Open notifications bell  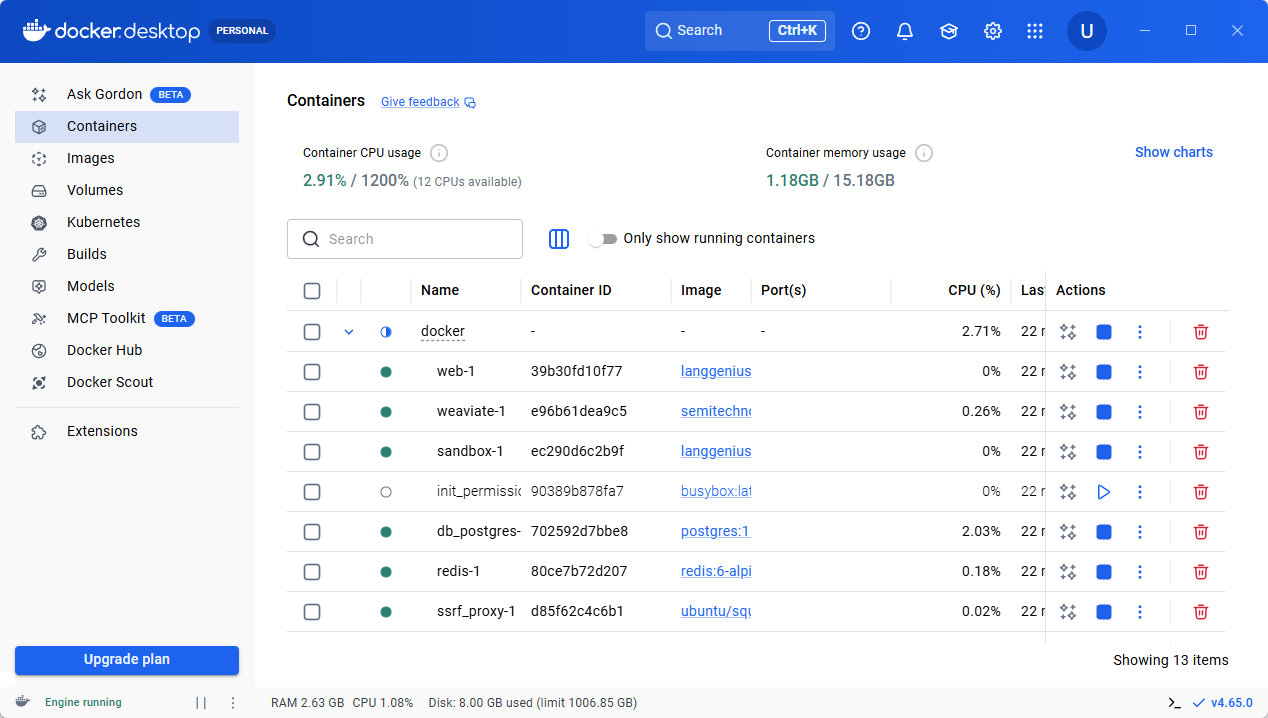(x=905, y=31)
